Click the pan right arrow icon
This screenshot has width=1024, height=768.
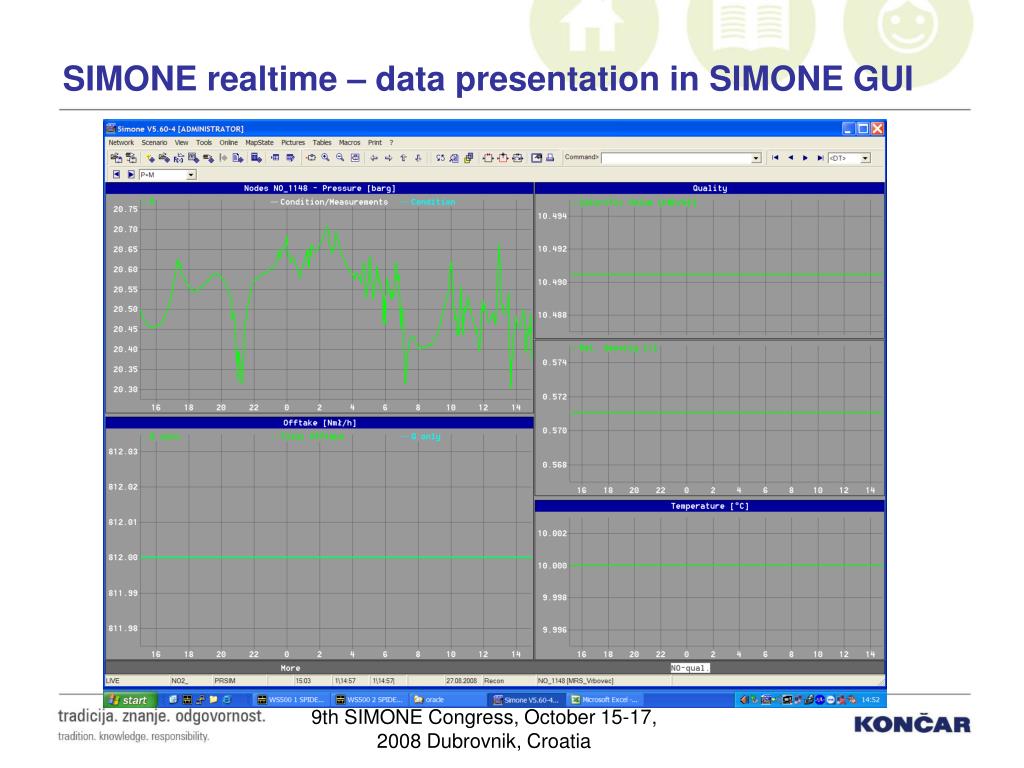click(x=389, y=158)
